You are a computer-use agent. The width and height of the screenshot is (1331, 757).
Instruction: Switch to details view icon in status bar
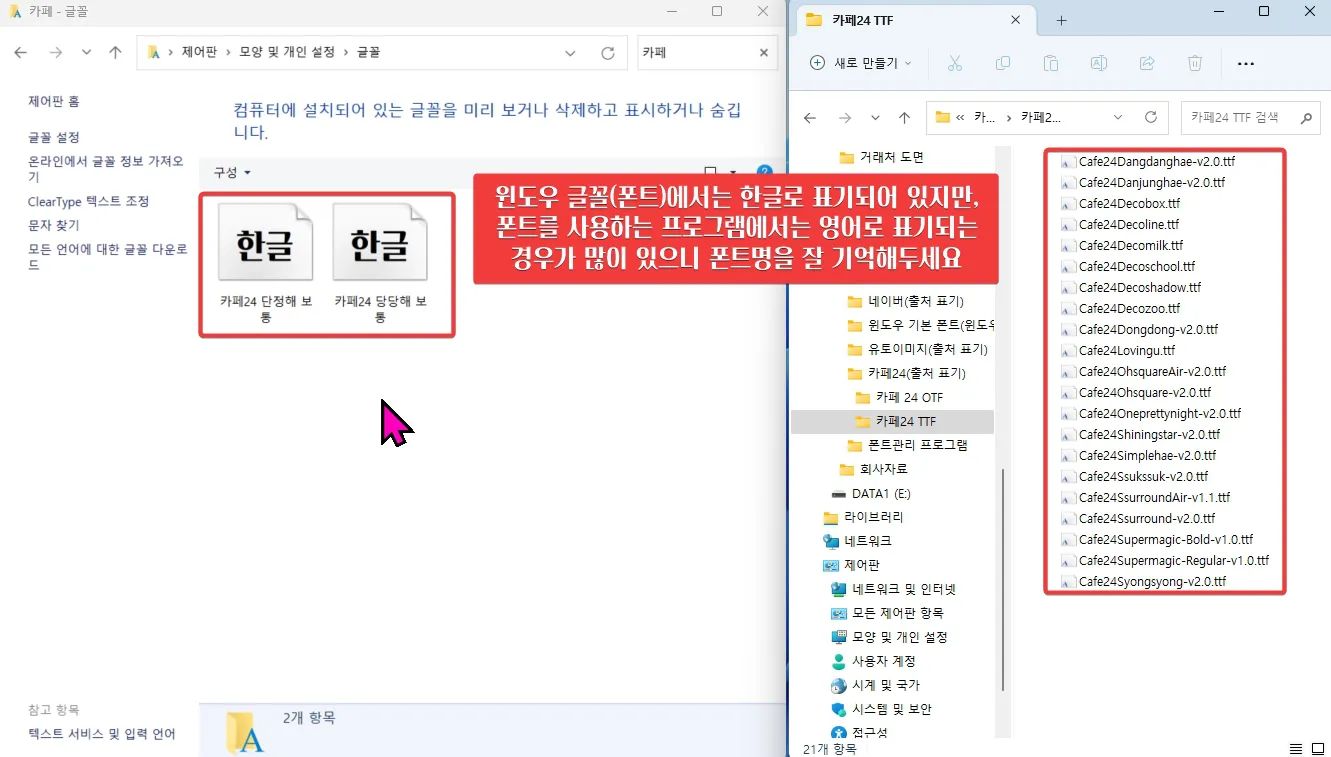tap(1296, 748)
